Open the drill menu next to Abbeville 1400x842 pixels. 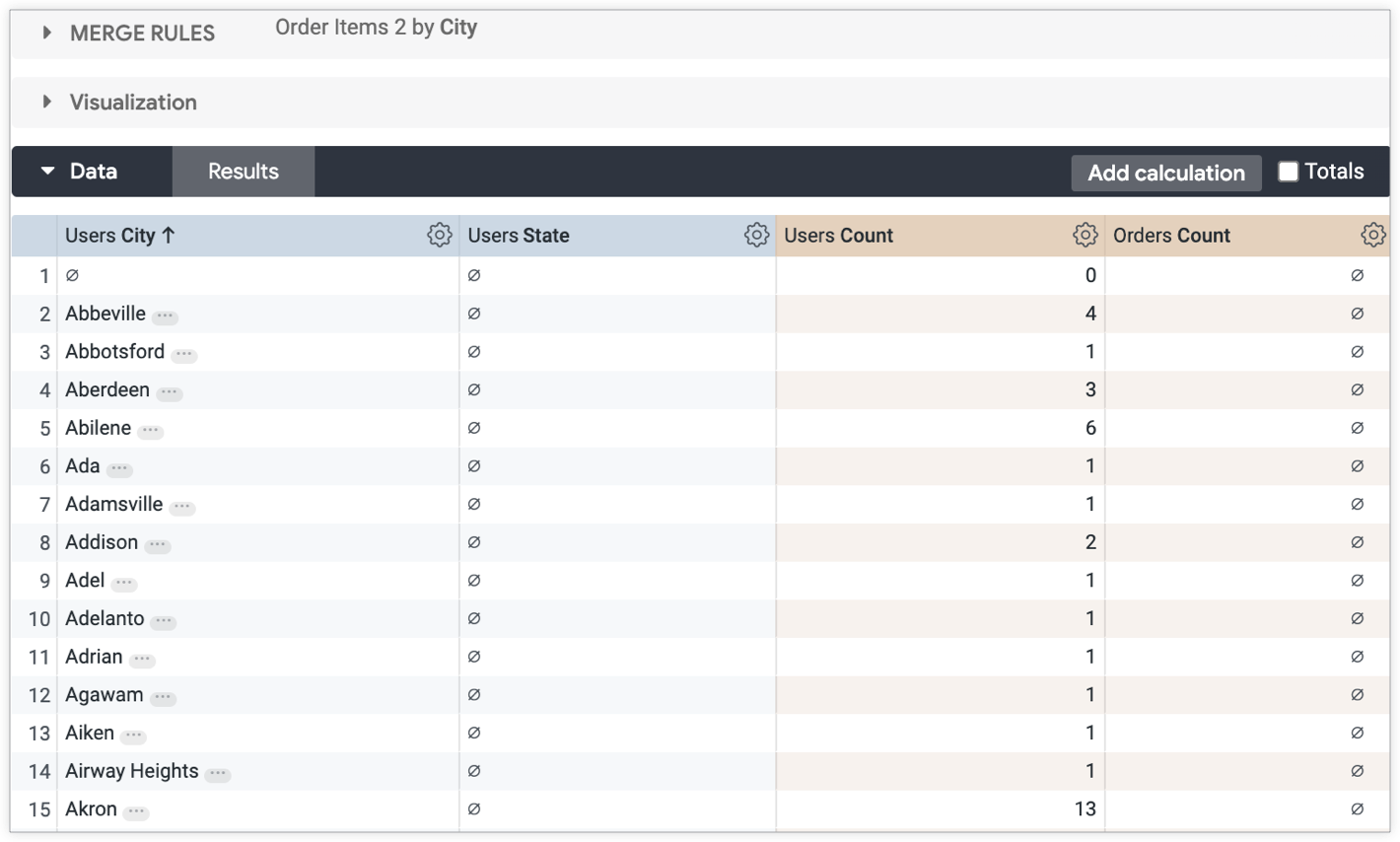164,315
